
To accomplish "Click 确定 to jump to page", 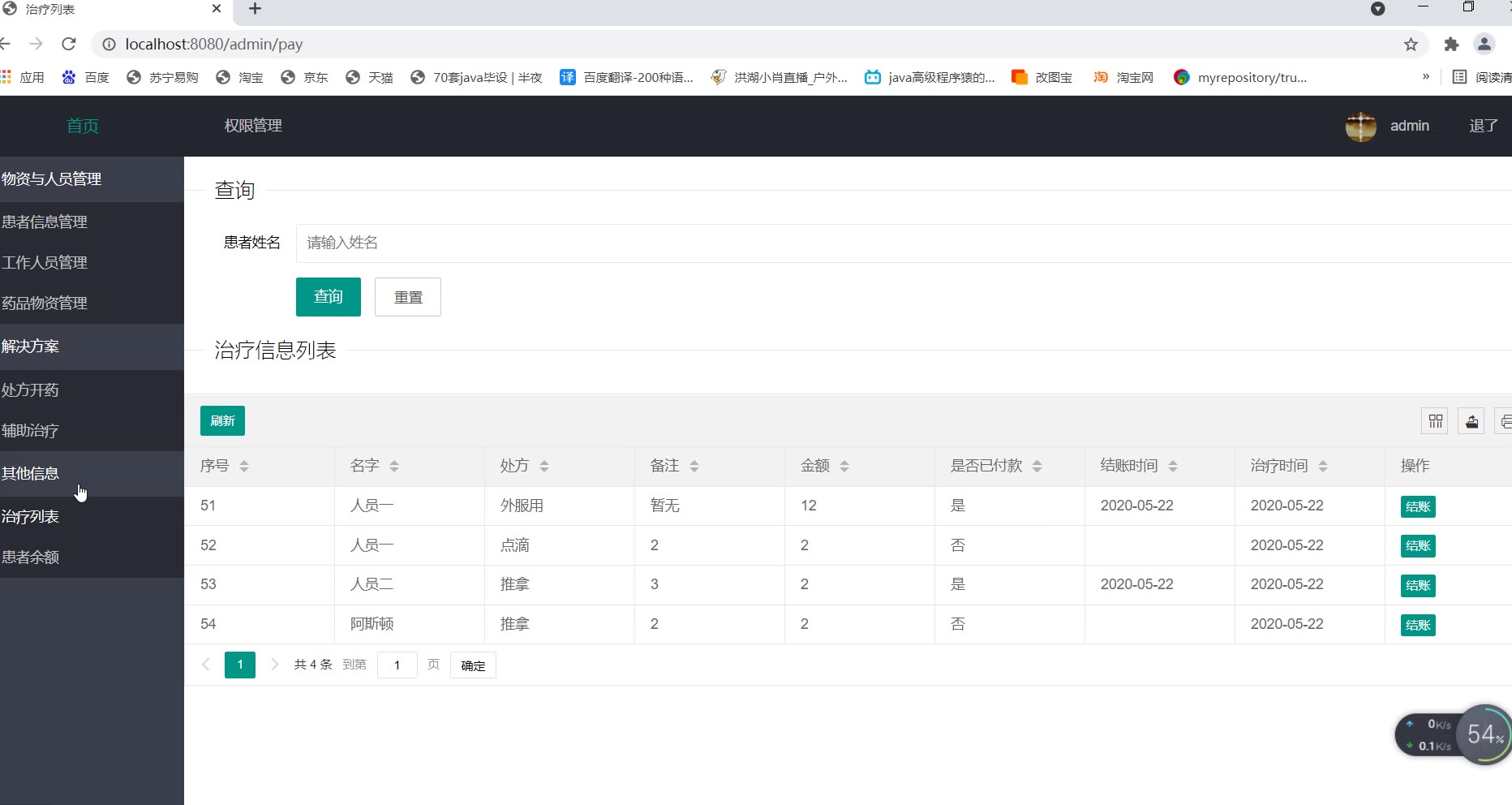I will click(x=473, y=665).
